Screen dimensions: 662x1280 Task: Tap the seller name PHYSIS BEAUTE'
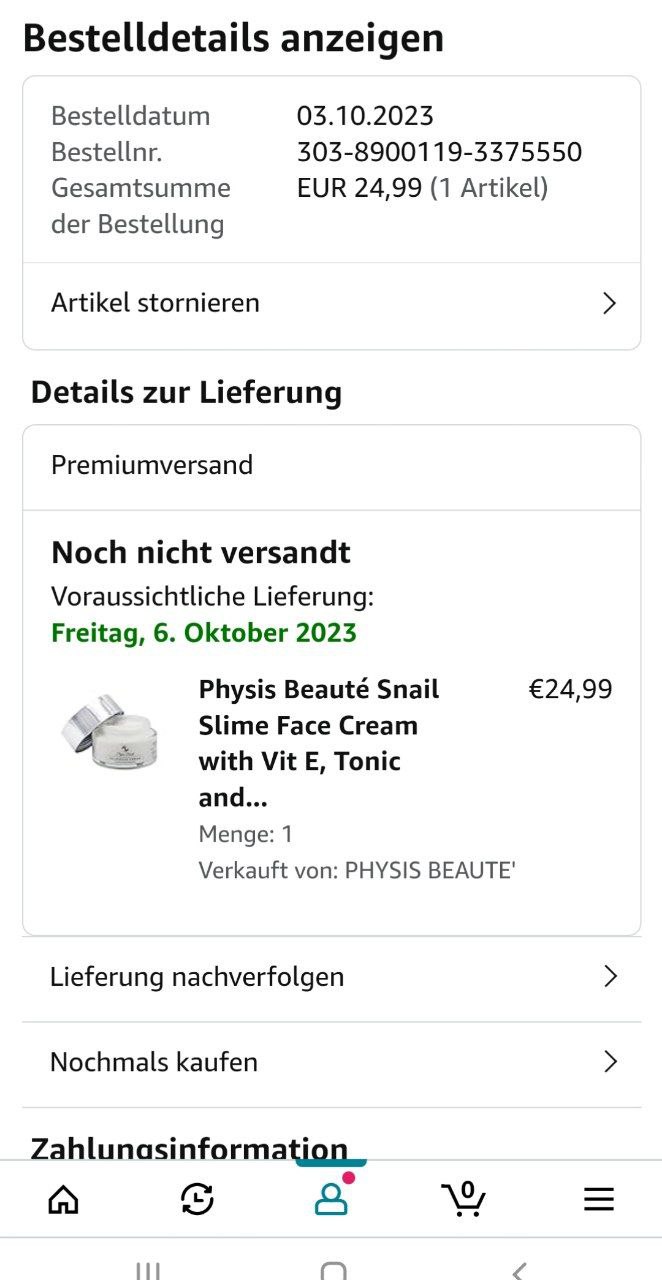point(429,870)
